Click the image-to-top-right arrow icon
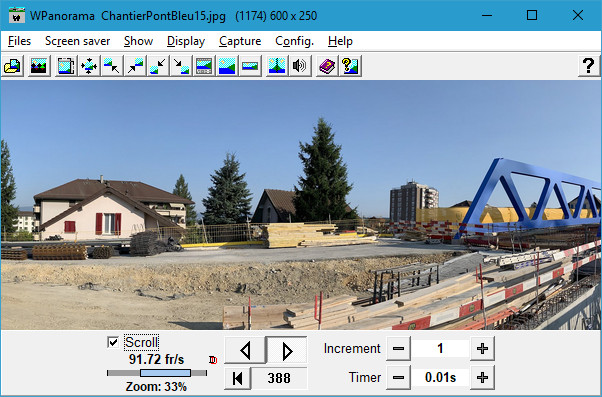This screenshot has height=397, width=602. [135, 66]
